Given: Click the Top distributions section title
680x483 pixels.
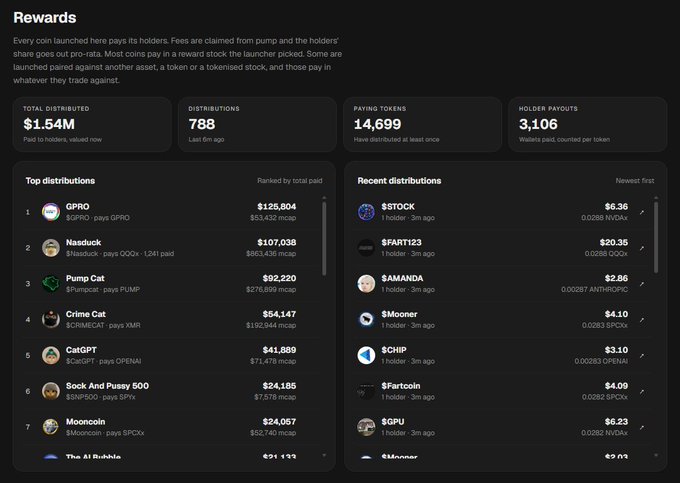Looking at the screenshot, I should (60, 180).
